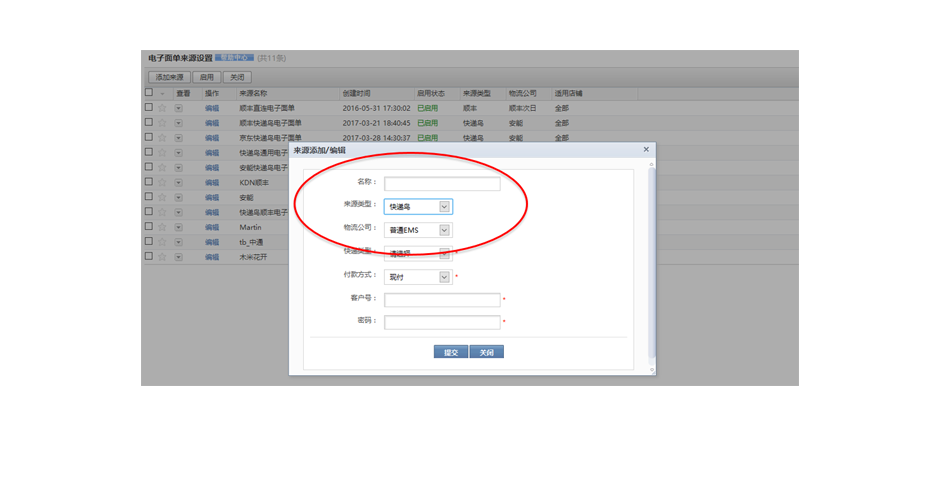Open the 付款方式 dropdown

445,277
